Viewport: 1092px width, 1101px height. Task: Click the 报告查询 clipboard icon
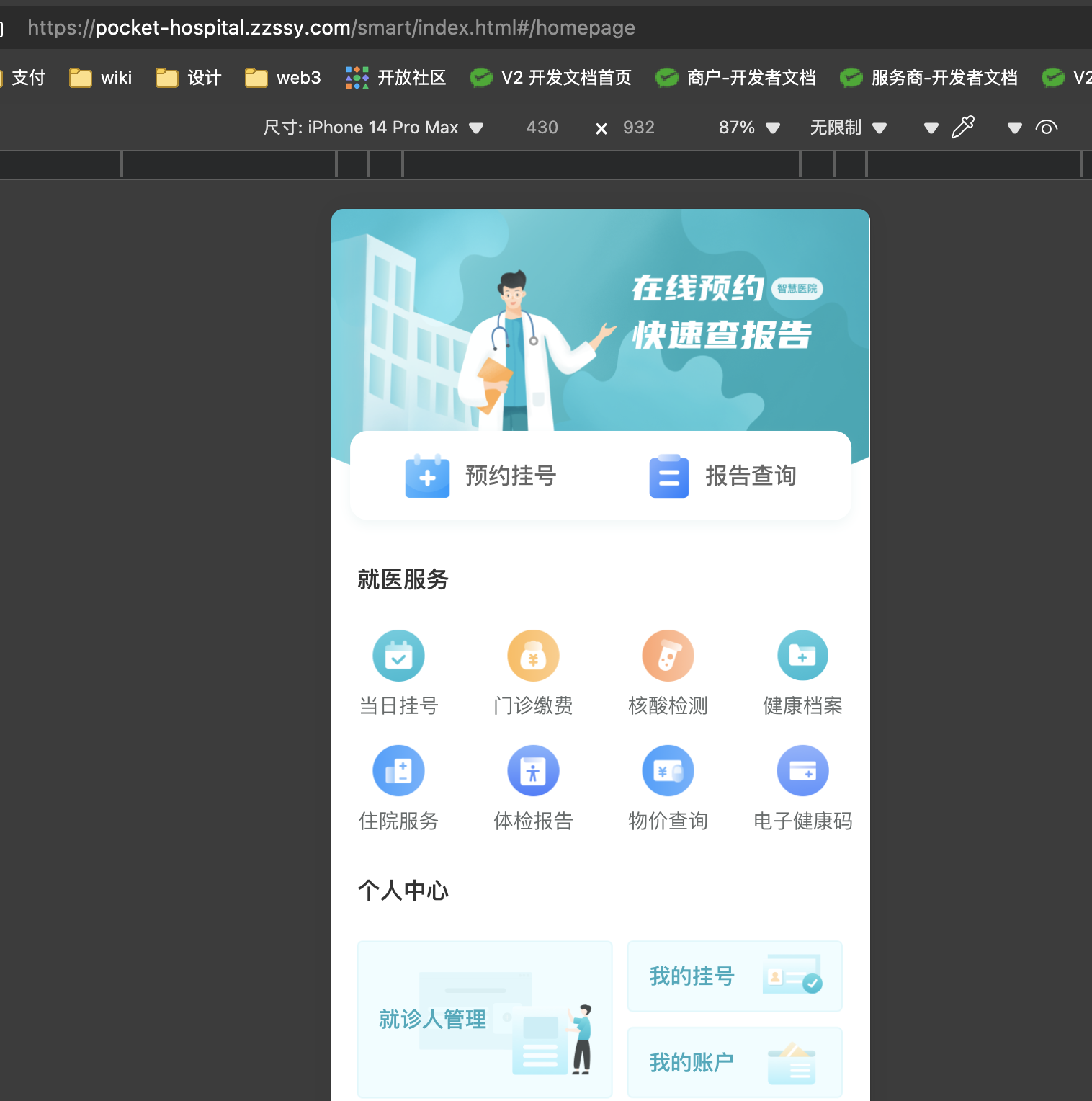pos(668,476)
